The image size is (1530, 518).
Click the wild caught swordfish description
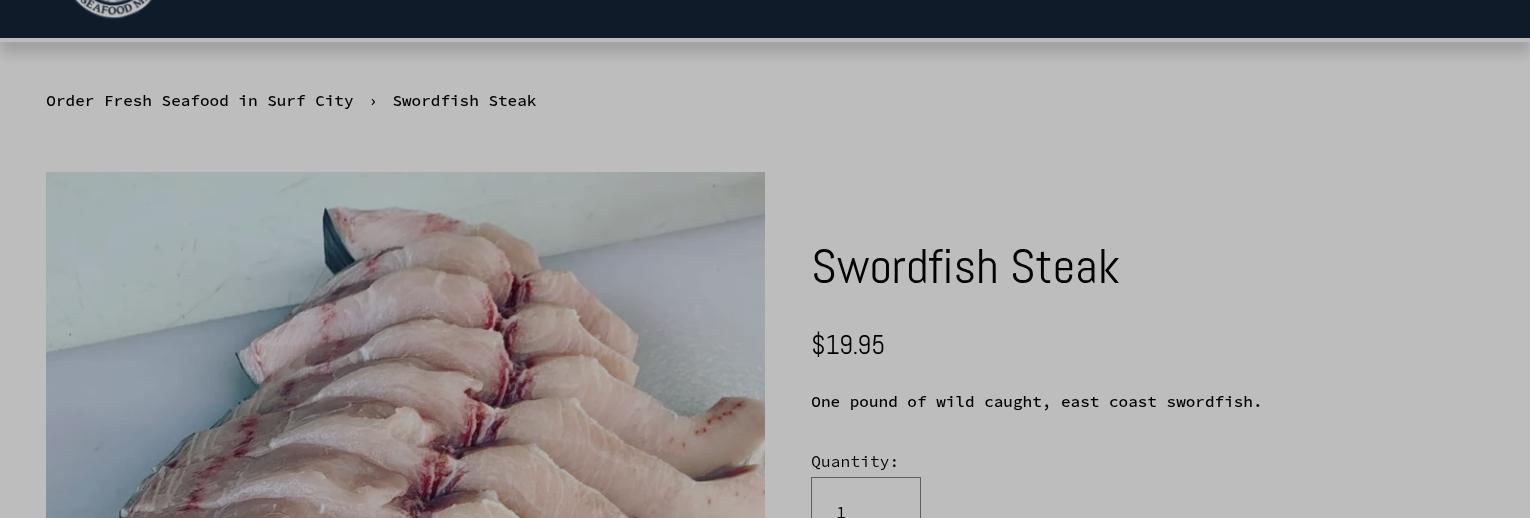tap(1036, 402)
